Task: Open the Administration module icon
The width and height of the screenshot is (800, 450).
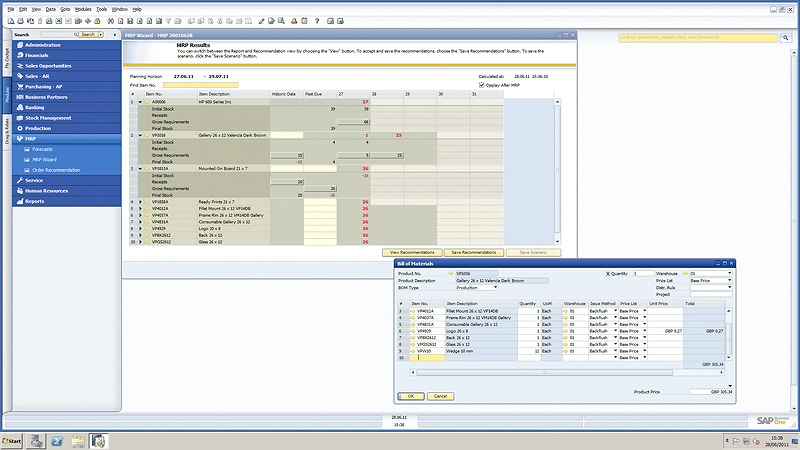Action: pyautogui.click(x=20, y=45)
